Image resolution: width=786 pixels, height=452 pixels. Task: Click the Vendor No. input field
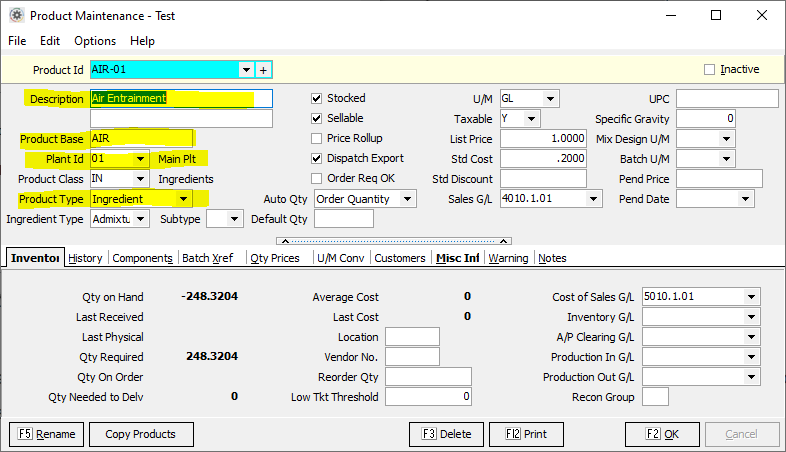point(412,357)
